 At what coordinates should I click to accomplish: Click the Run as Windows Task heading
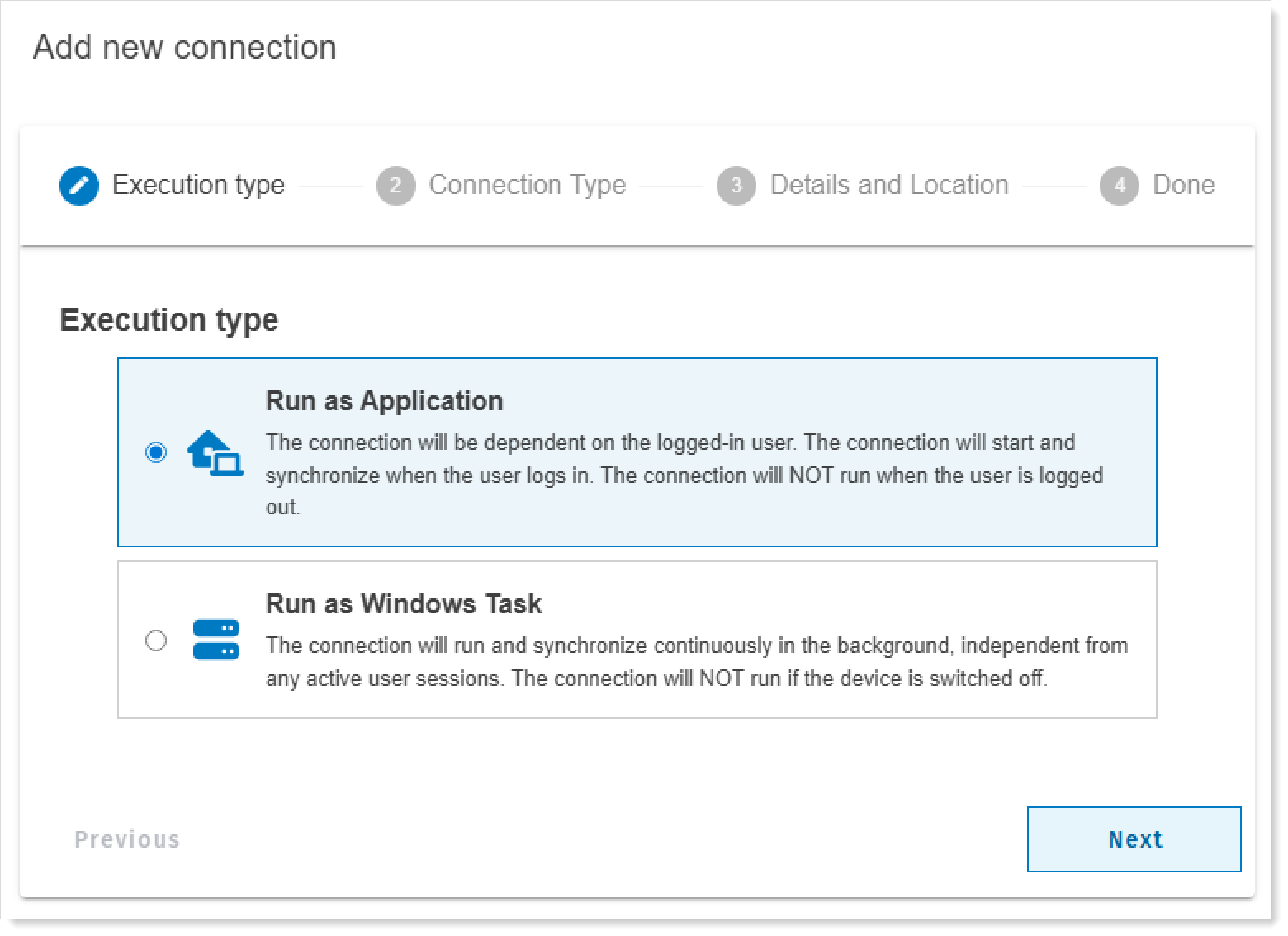tap(404, 604)
